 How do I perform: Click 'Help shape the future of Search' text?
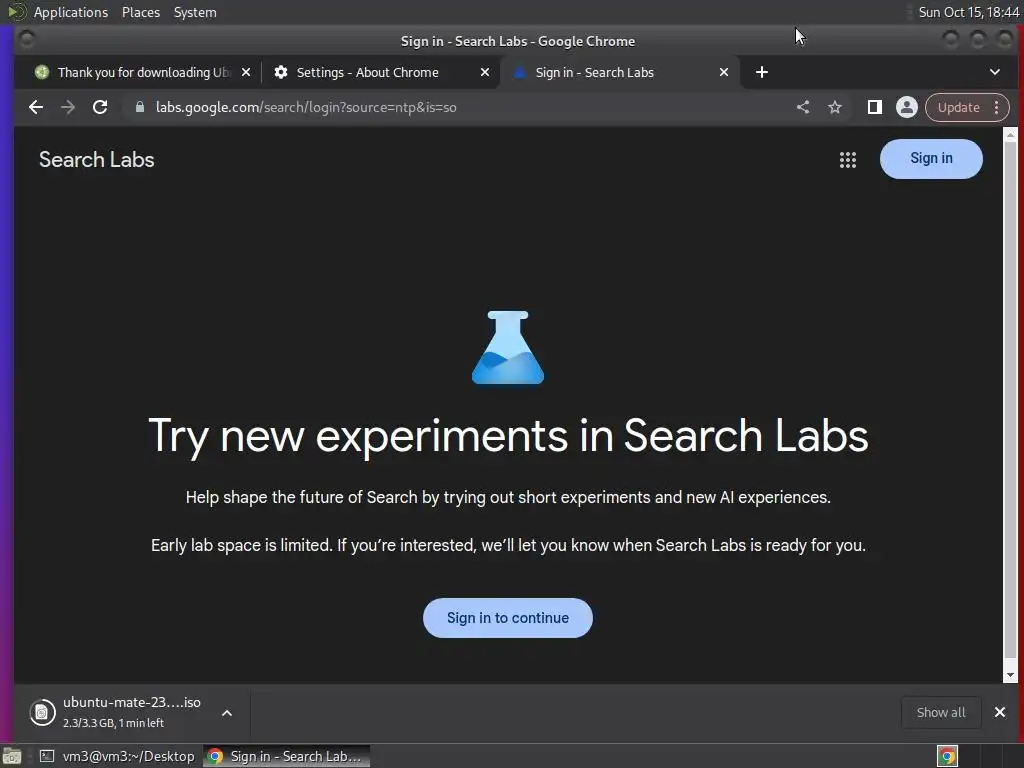click(508, 498)
